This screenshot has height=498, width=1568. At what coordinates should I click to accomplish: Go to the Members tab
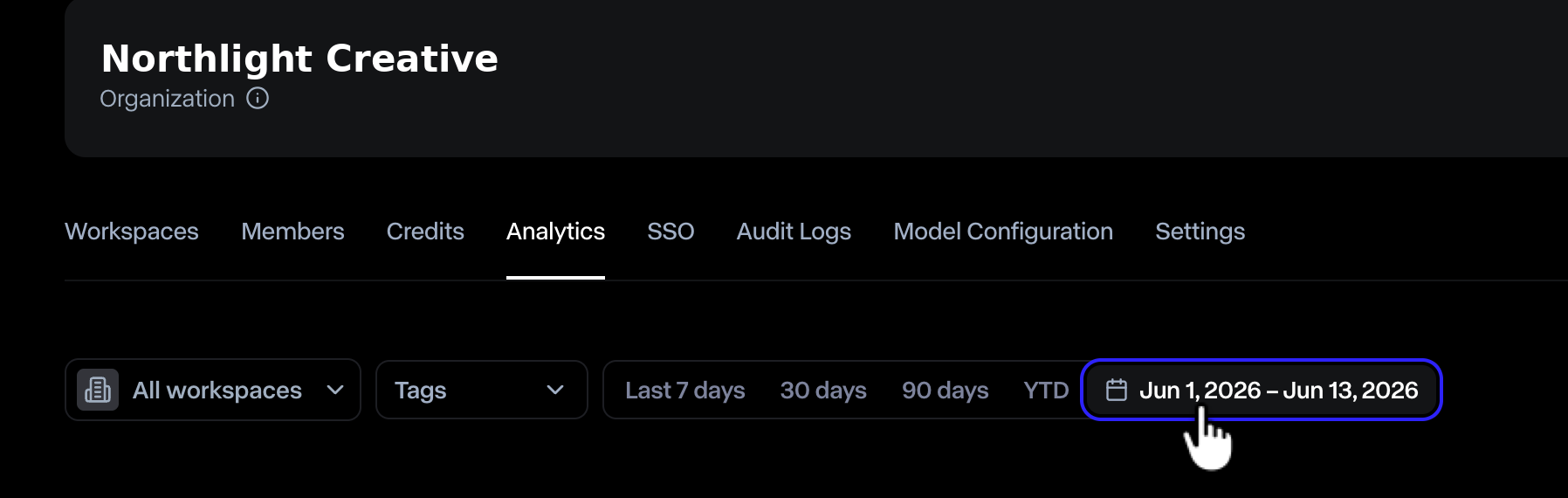(292, 232)
